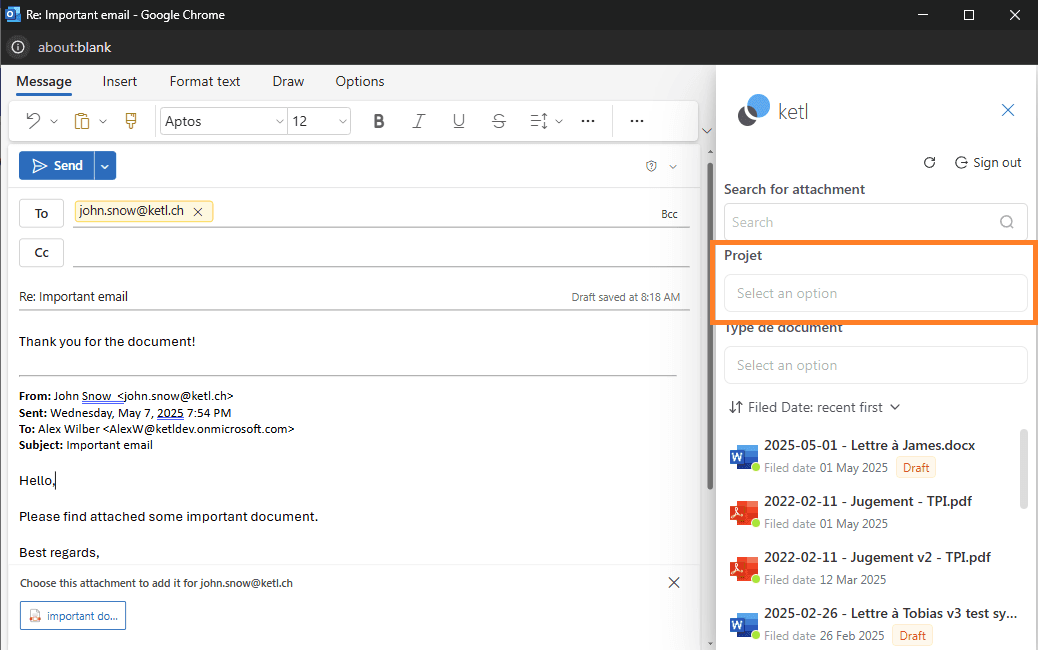This screenshot has width=1038, height=650.
Task: Click the Format Painter icon
Action: [x=130, y=121]
